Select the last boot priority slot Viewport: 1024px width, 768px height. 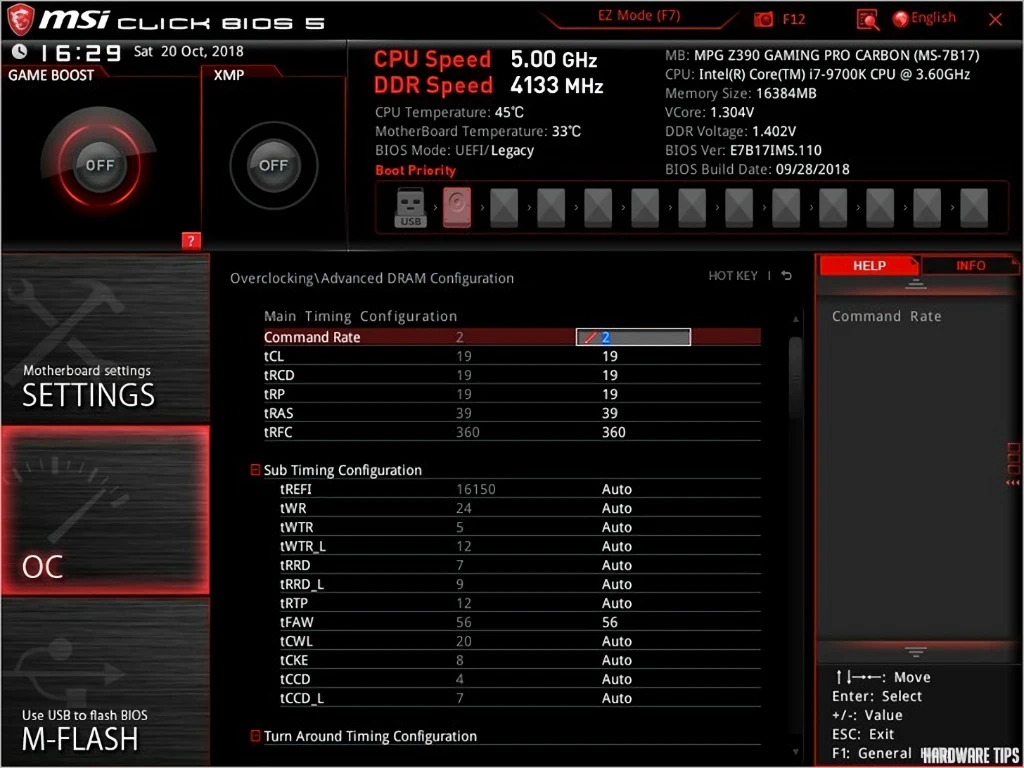(x=974, y=208)
